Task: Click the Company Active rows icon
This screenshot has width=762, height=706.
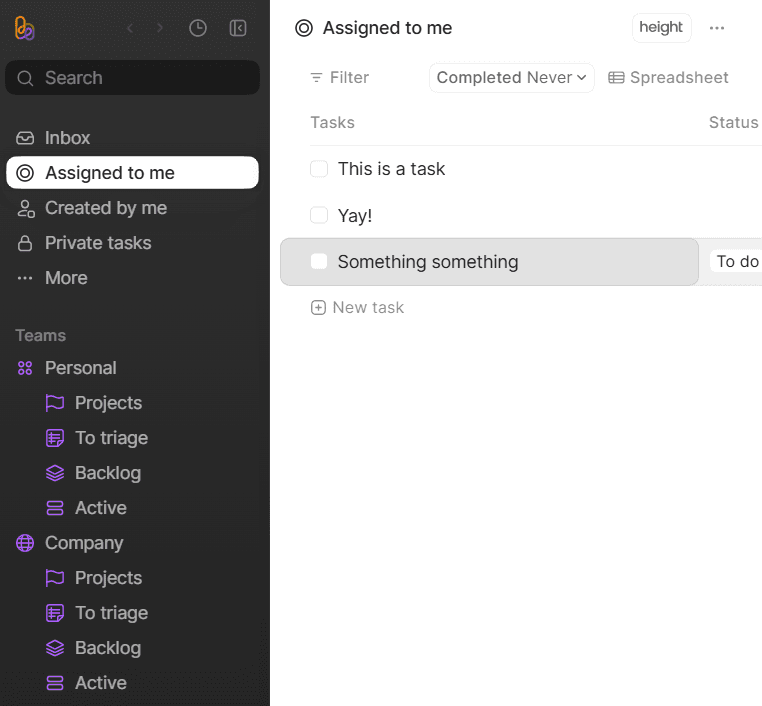Action: (55, 683)
